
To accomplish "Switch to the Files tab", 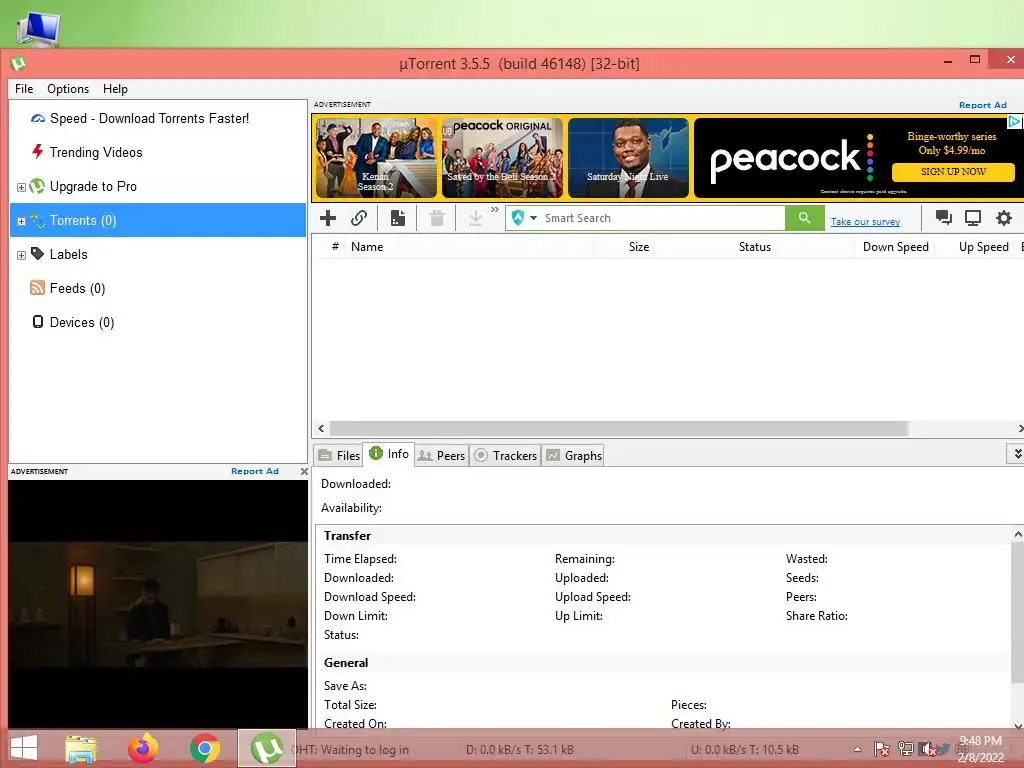I will click(x=339, y=455).
